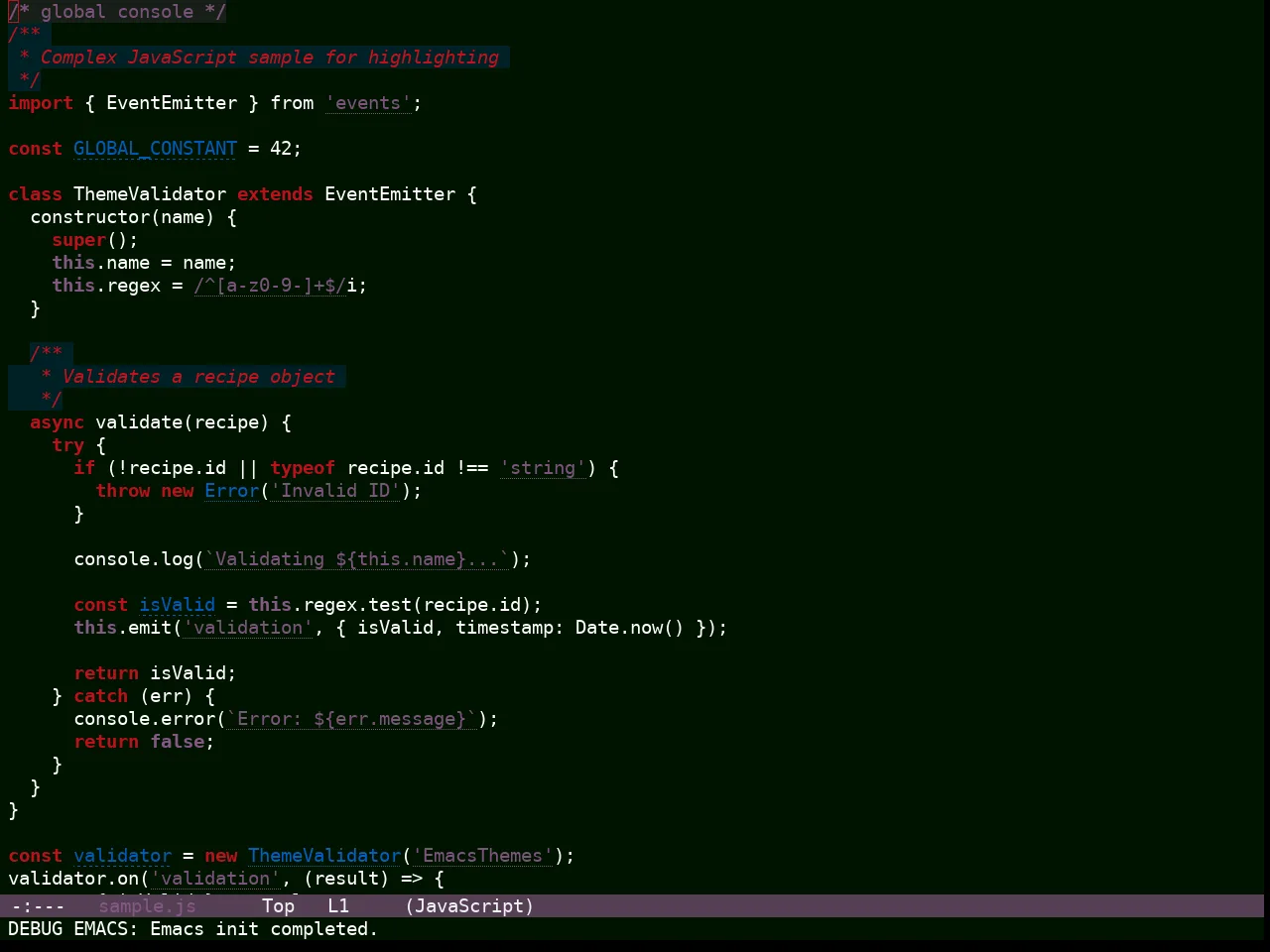The width and height of the screenshot is (1270, 952).
Task: Click the 'events' string literal
Action: (x=368, y=103)
